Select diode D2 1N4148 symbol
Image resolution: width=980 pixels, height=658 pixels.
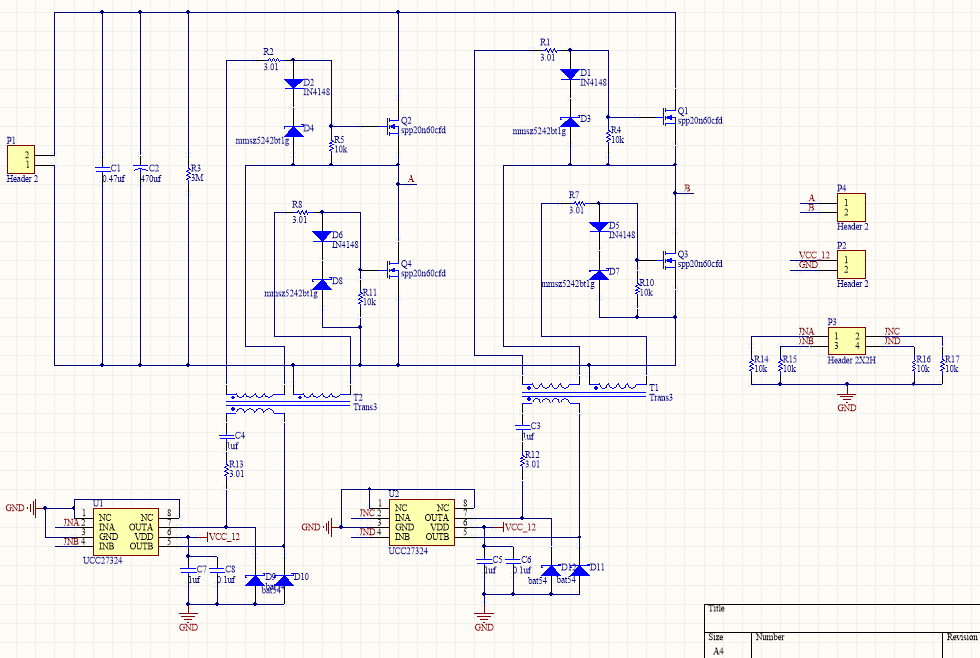point(293,84)
